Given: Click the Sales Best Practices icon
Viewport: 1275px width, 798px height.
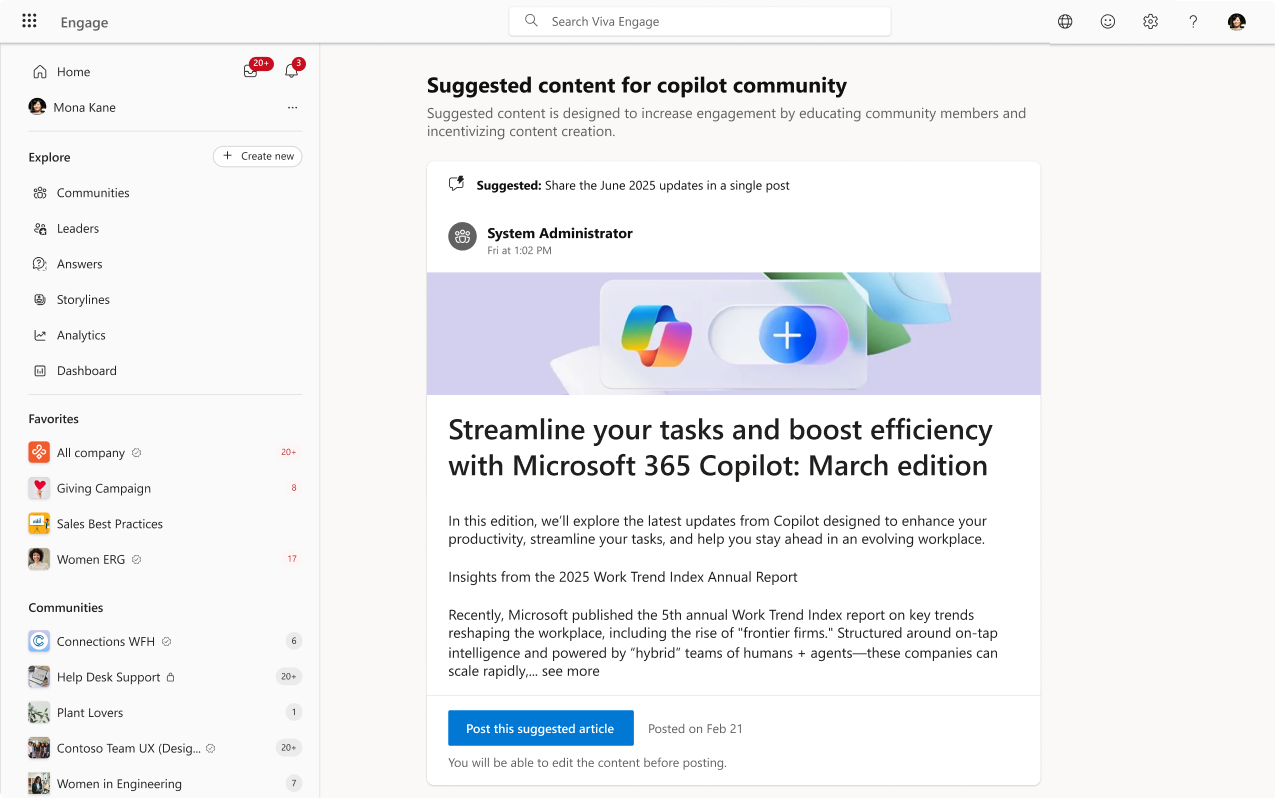Looking at the screenshot, I should click(x=39, y=524).
